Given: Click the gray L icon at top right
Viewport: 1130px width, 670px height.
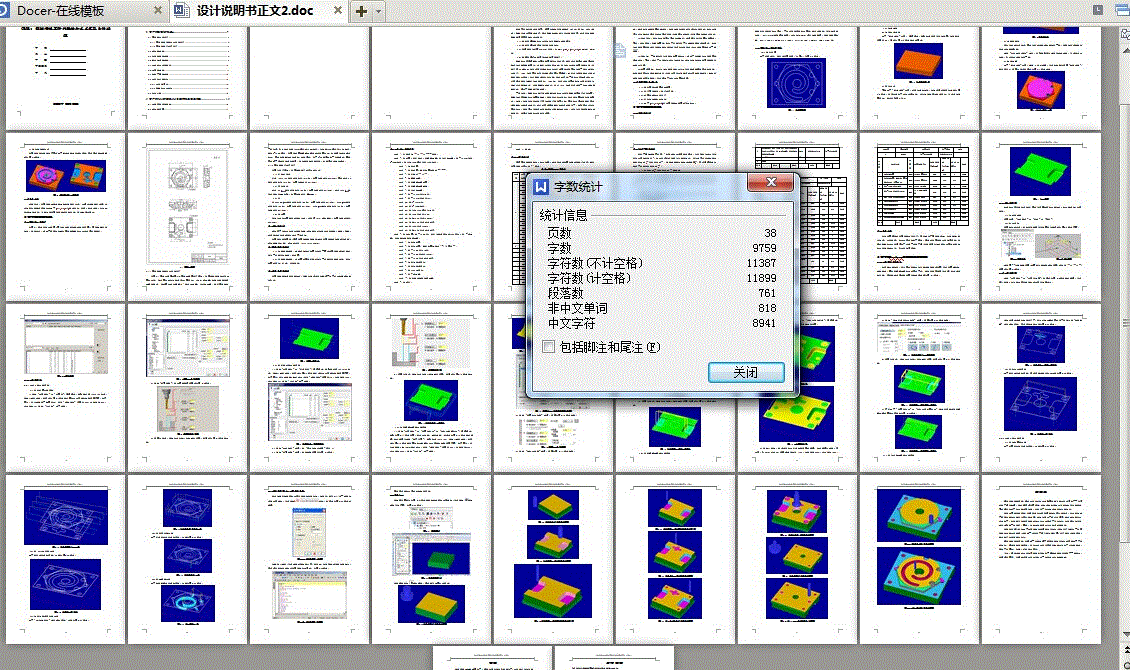Looking at the screenshot, I should coord(1098,10).
